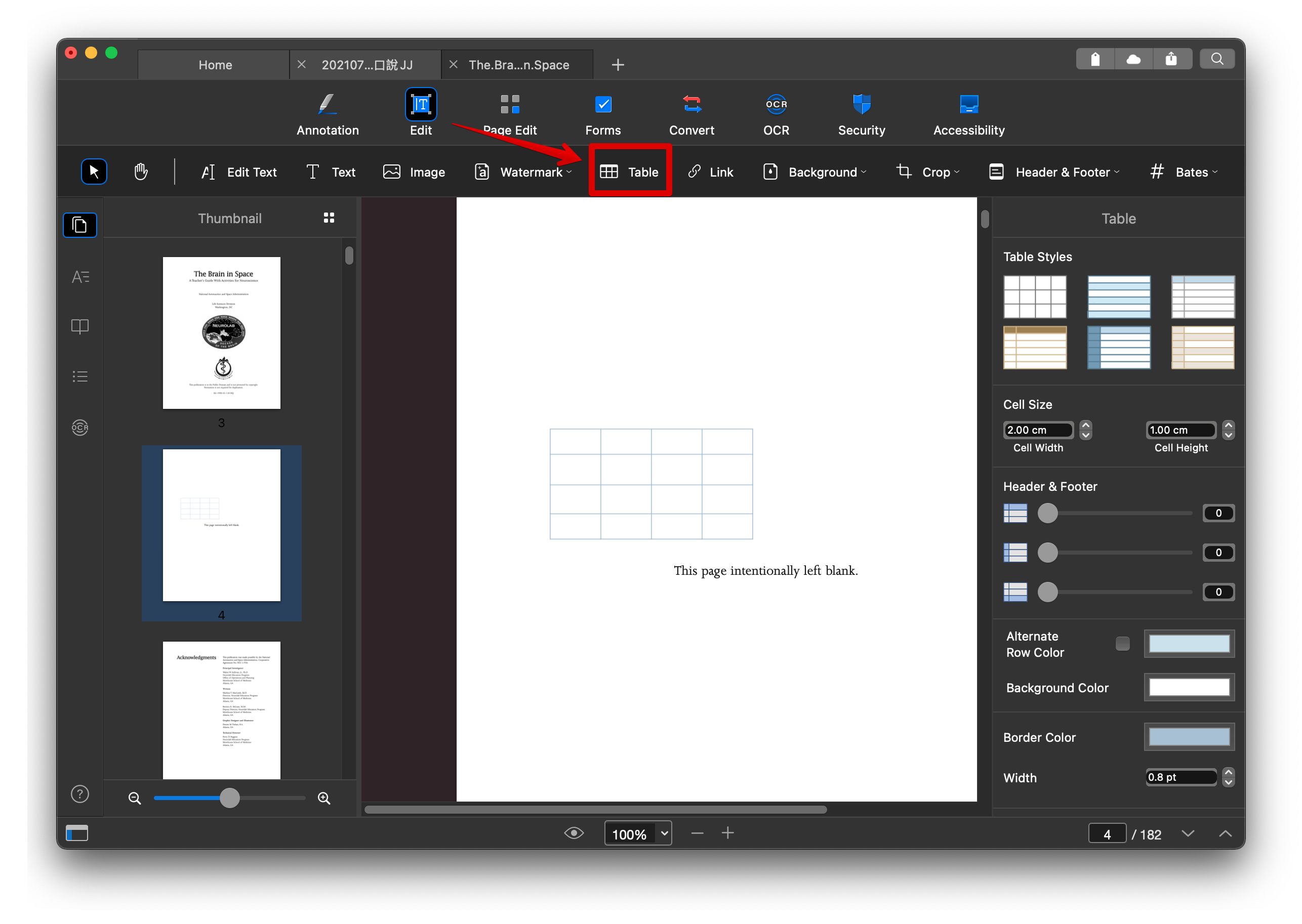Toggle the eye view mode icon
The width and height of the screenshot is (1302, 924).
click(x=574, y=833)
